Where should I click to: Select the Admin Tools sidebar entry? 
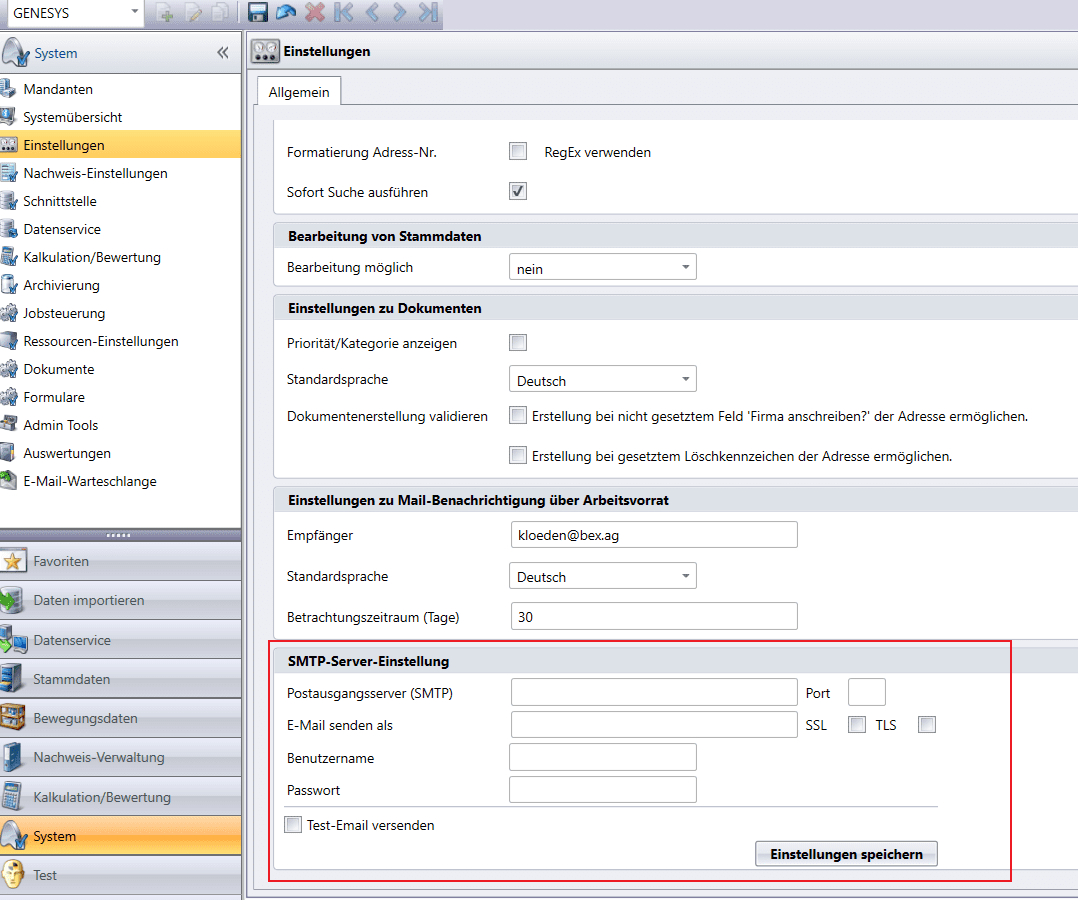pyautogui.click(x=60, y=425)
